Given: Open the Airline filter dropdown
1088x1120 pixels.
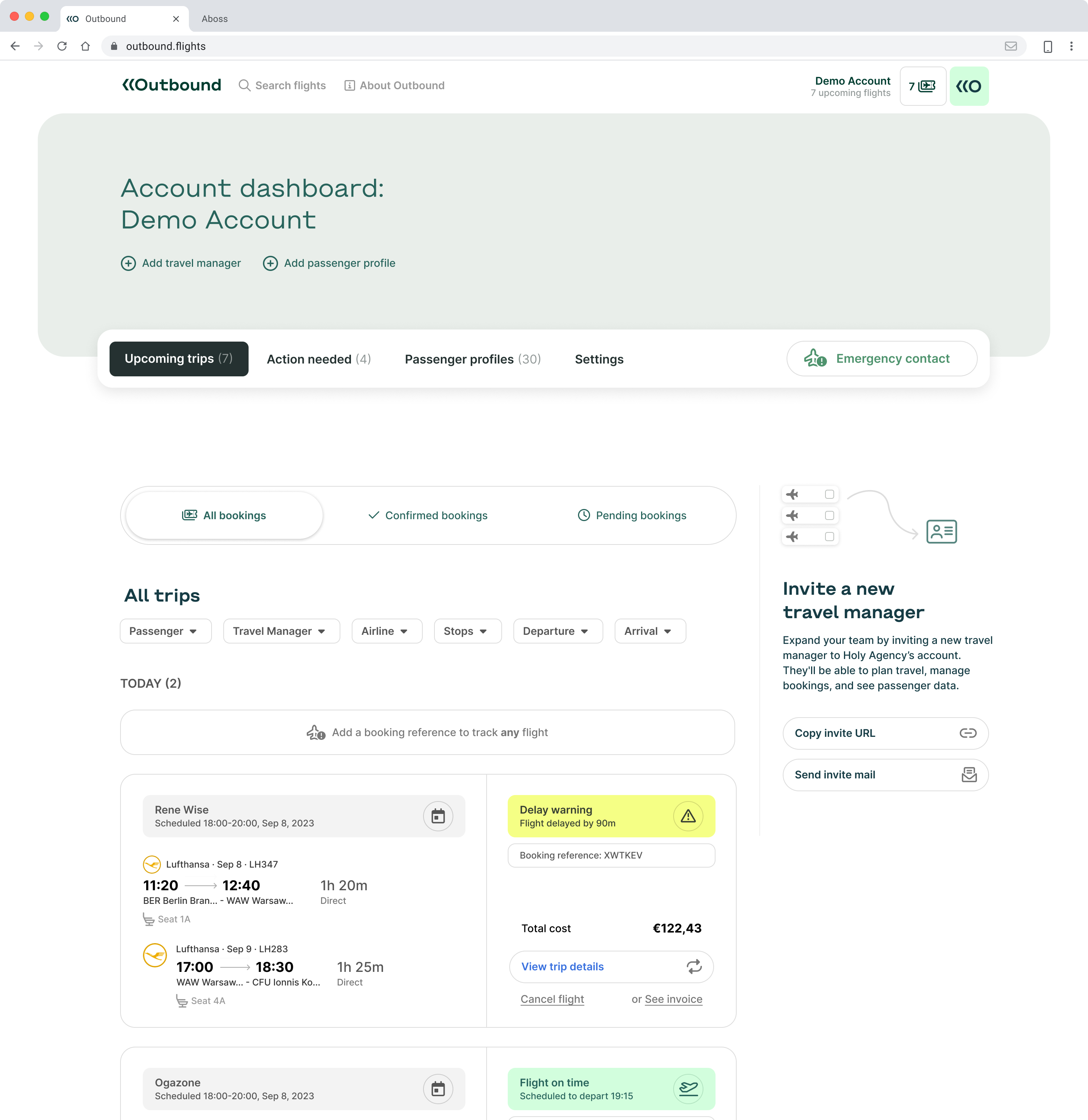Looking at the screenshot, I should point(387,631).
